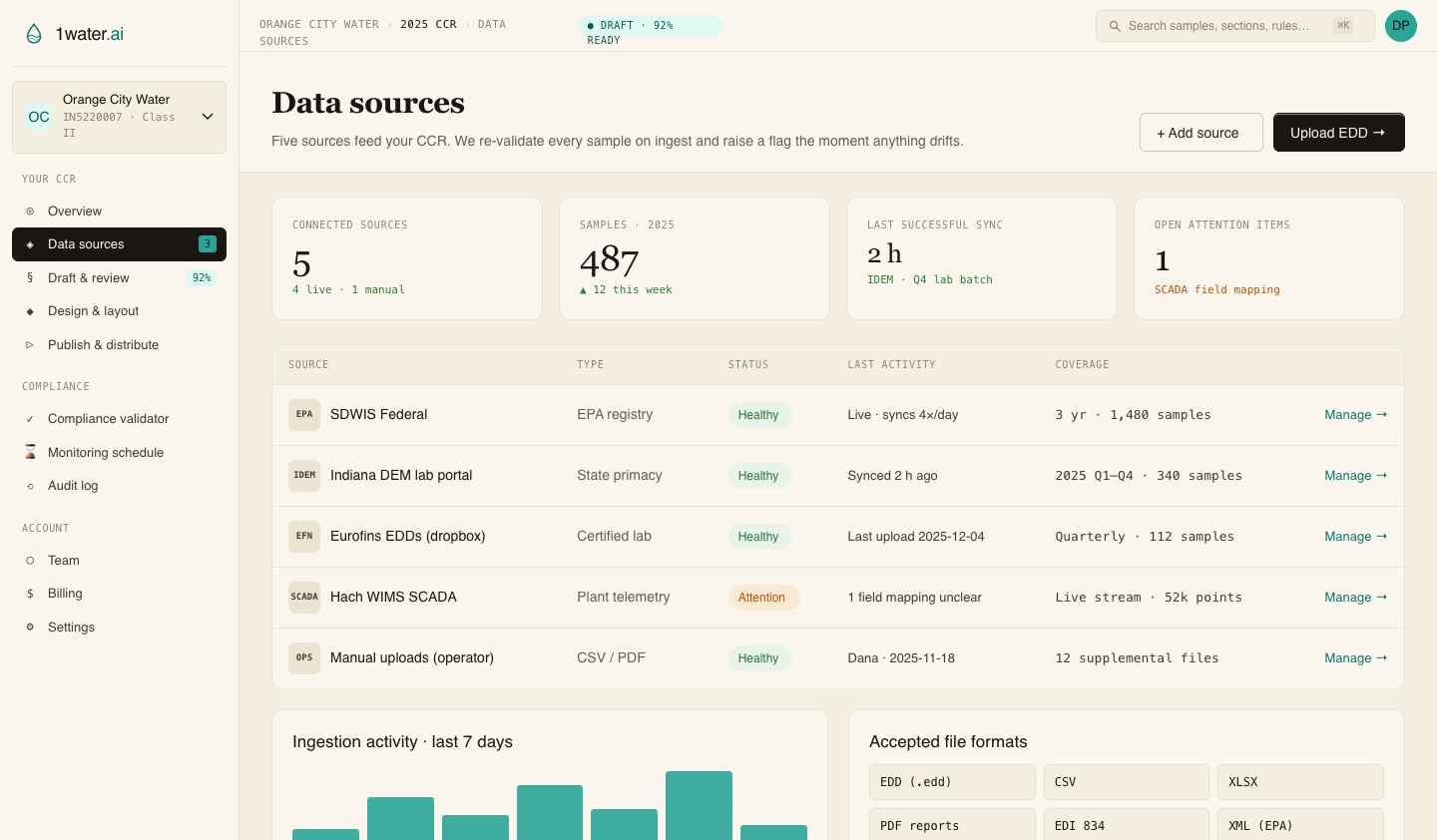The image size is (1437, 840).
Task: Open Compliance validator in the sidebar
Action: [x=108, y=419]
